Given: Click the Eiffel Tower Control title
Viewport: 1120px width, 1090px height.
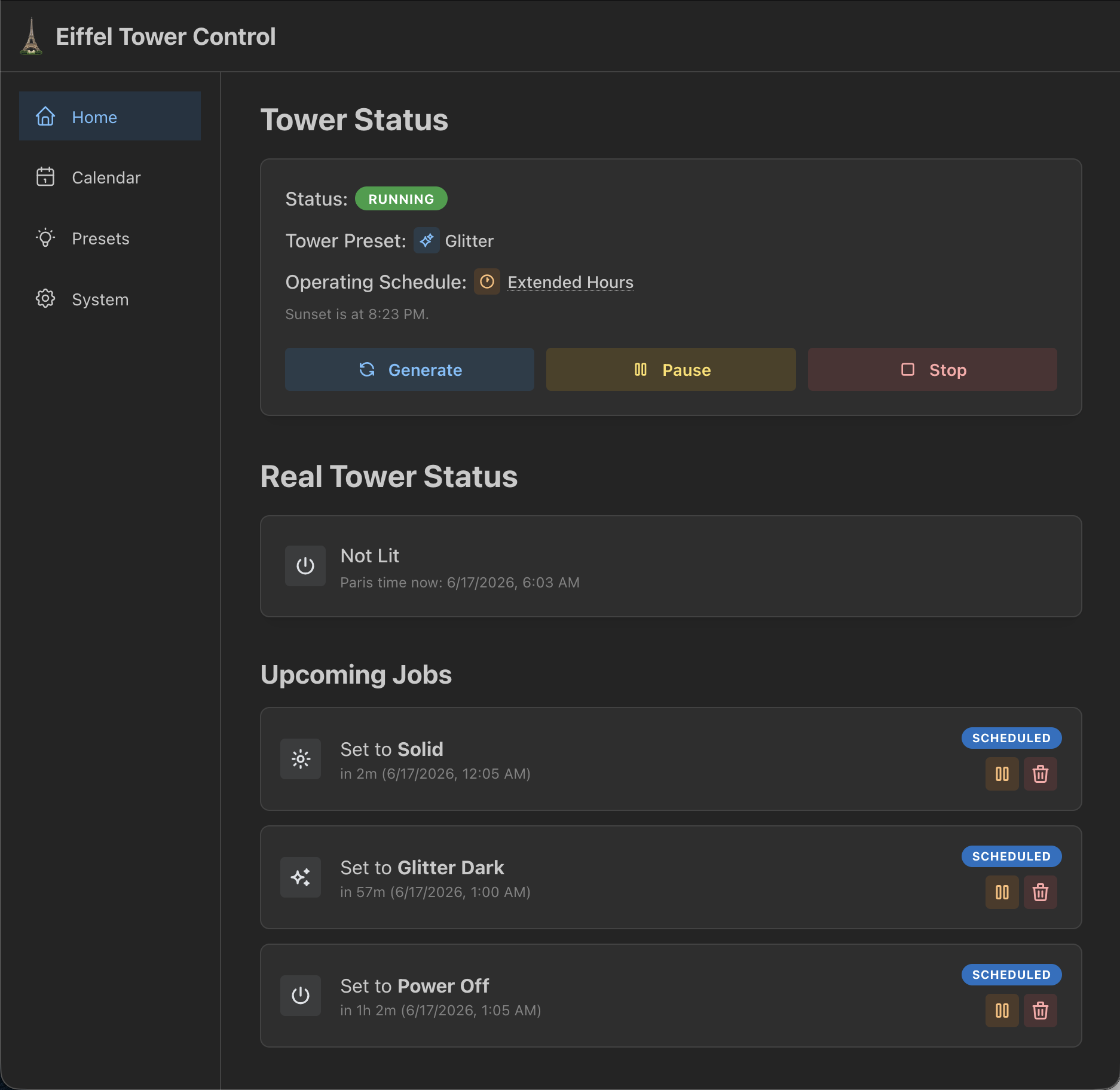Looking at the screenshot, I should click(x=166, y=36).
